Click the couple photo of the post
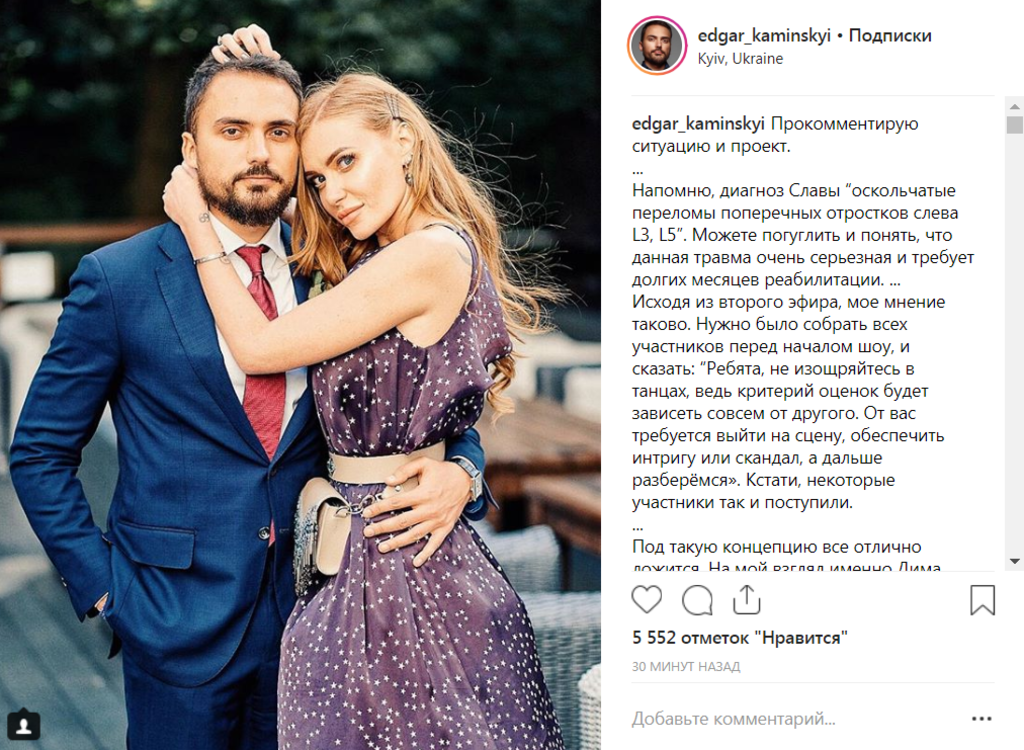This screenshot has height=750, width=1024. click(x=300, y=375)
